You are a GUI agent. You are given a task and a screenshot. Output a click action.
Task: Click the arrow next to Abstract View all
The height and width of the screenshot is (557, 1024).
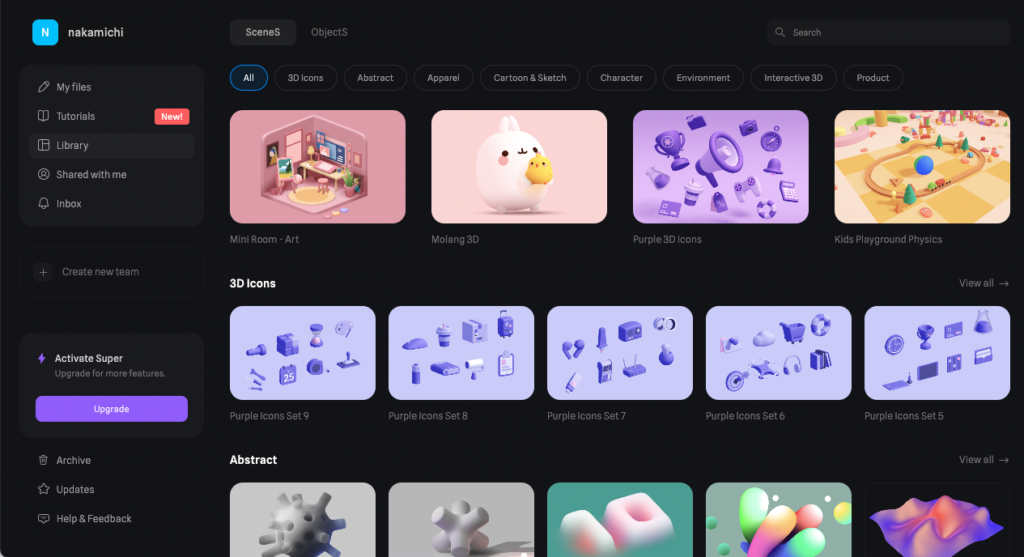click(x=1004, y=460)
